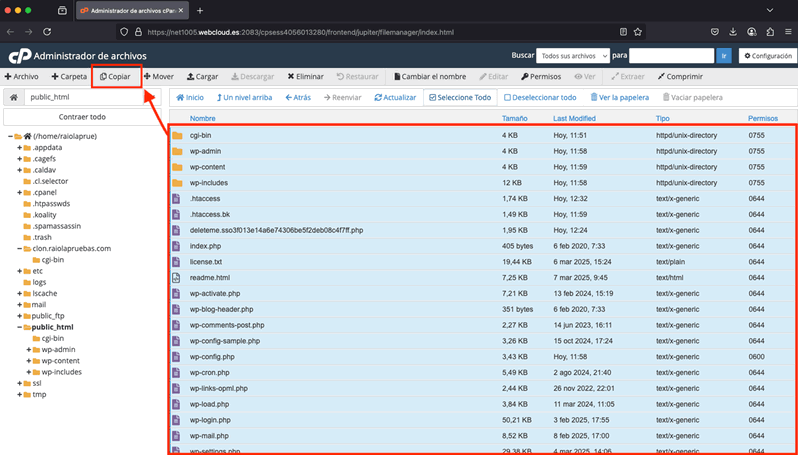The image size is (798, 455).
Task: Select logs folder in tree
Action: [x=39, y=282]
